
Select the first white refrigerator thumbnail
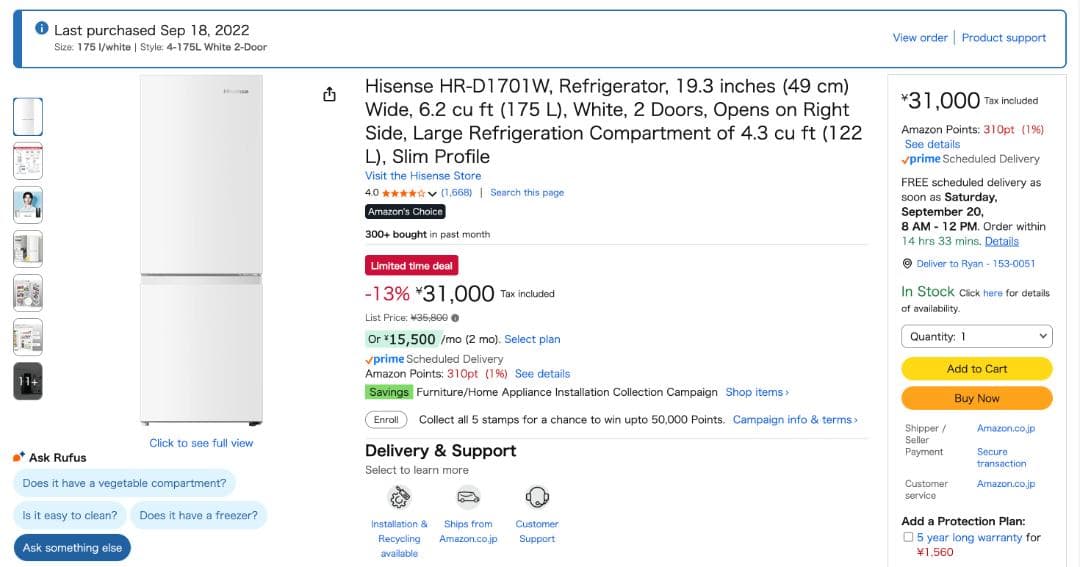[28, 117]
